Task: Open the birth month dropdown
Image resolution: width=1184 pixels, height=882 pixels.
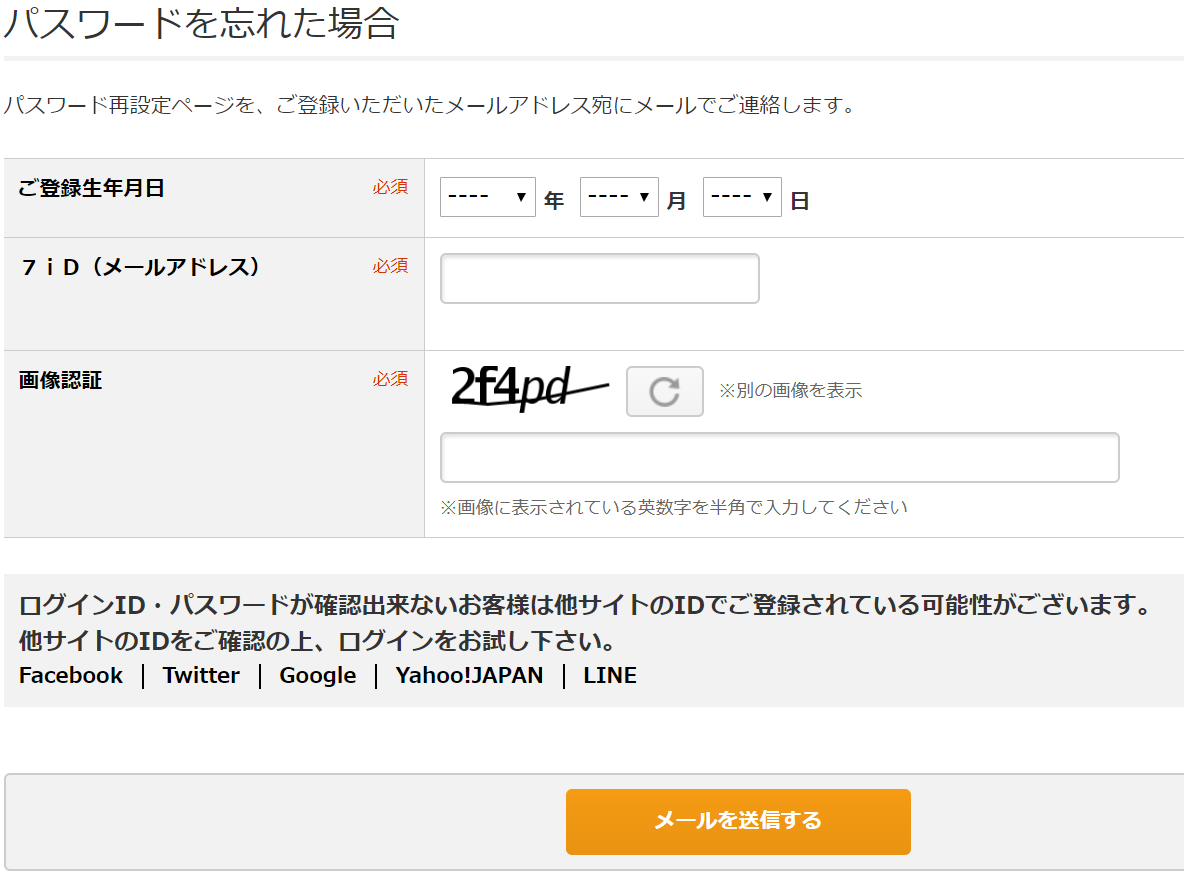Action: (x=619, y=198)
